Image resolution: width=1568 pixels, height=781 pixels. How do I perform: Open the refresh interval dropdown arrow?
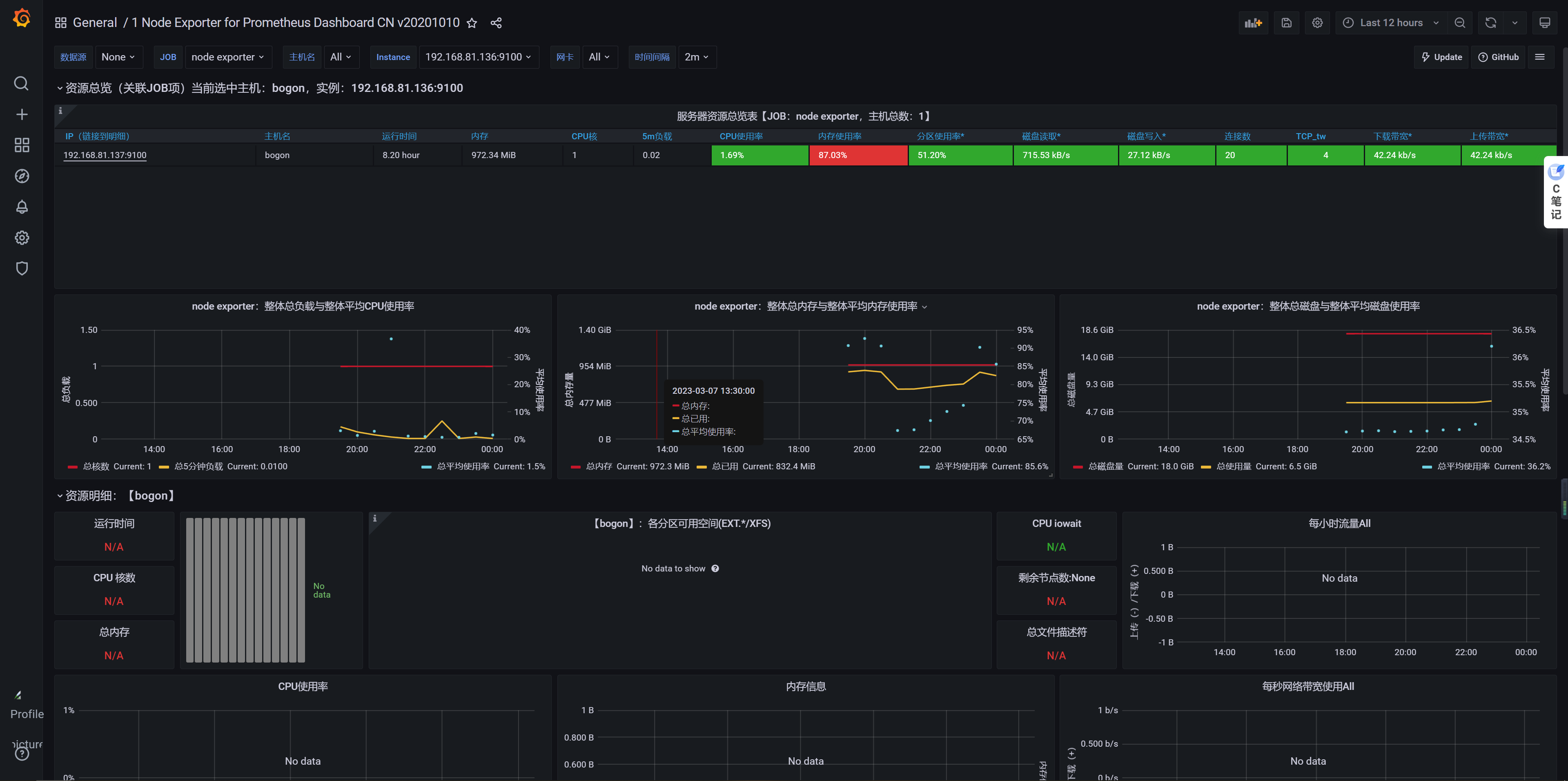(1515, 22)
